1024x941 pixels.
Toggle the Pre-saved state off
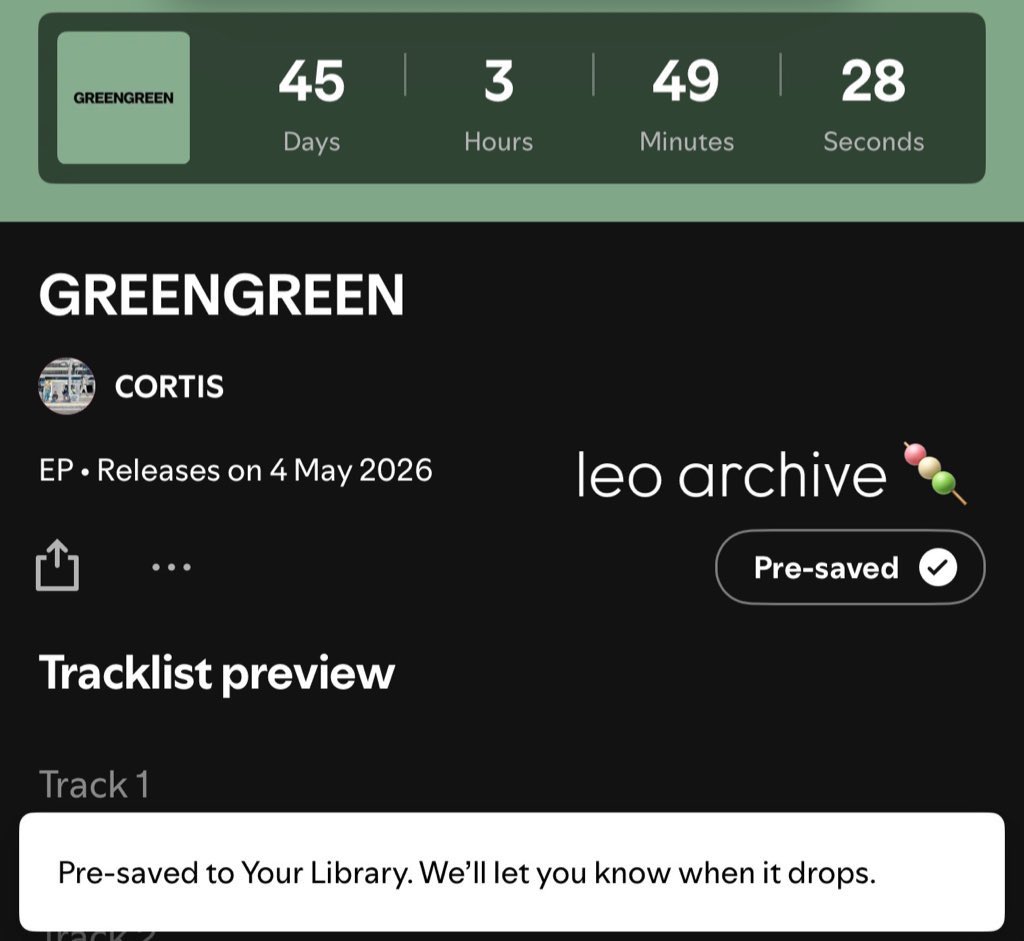pos(849,567)
